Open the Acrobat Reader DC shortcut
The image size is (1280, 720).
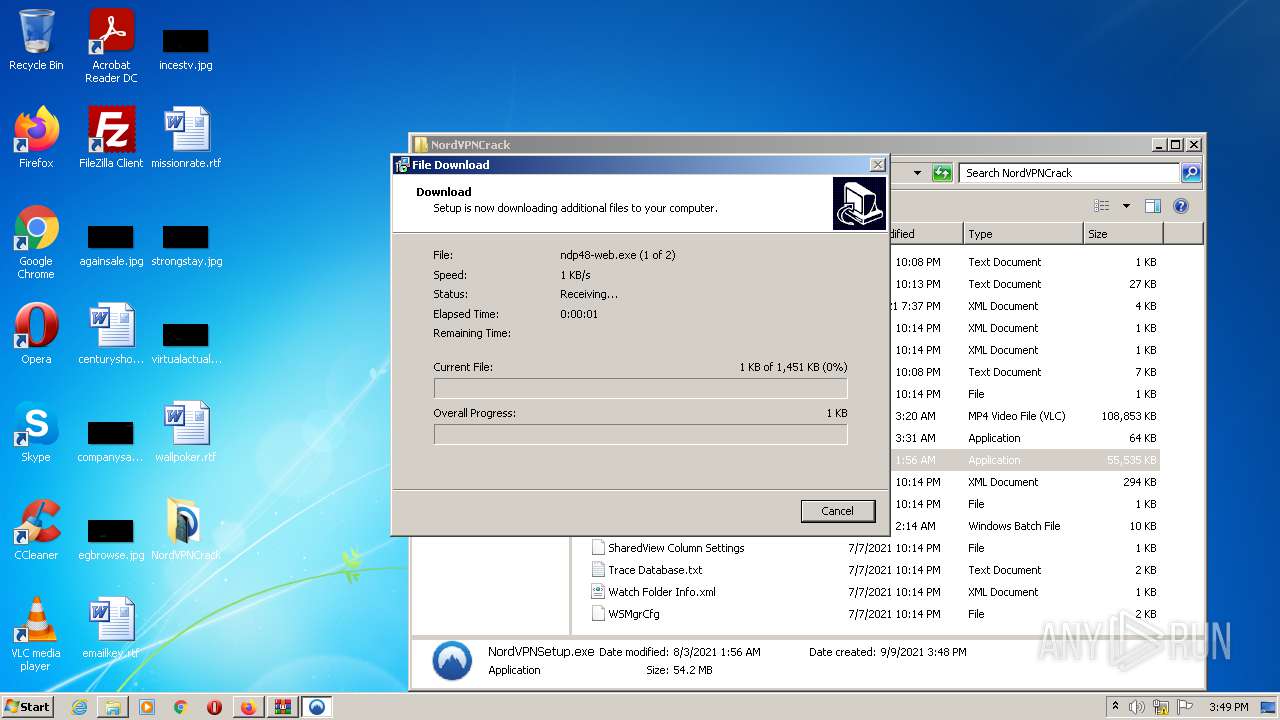click(111, 46)
